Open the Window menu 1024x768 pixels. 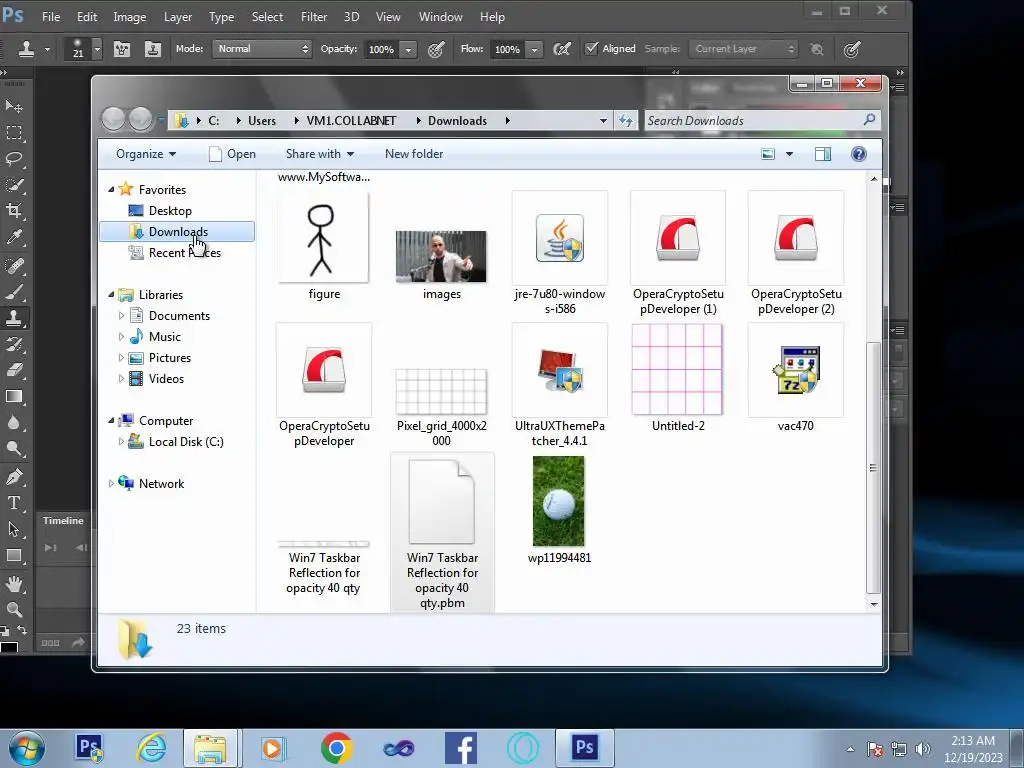440,17
